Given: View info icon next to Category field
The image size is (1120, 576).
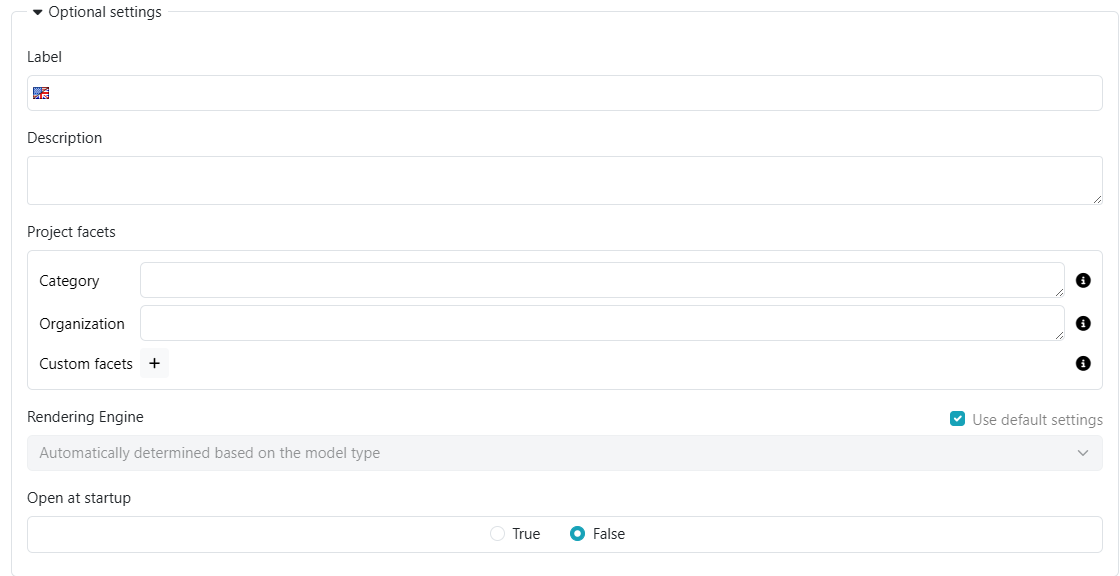Looking at the screenshot, I should [1081, 281].
